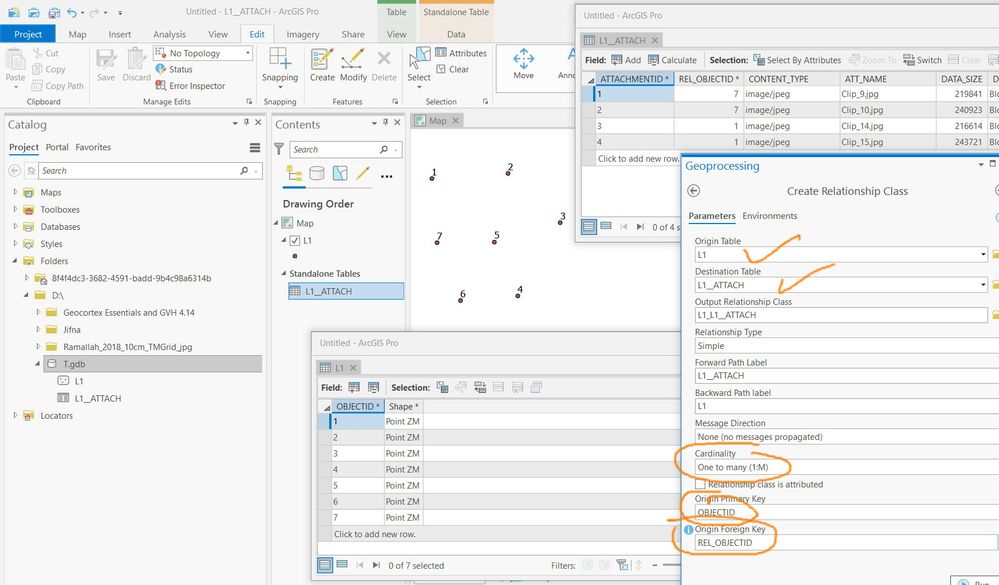Click Switch selection in L1__ATTACH table
Screen dimensions: 999x585
[x=922, y=60]
